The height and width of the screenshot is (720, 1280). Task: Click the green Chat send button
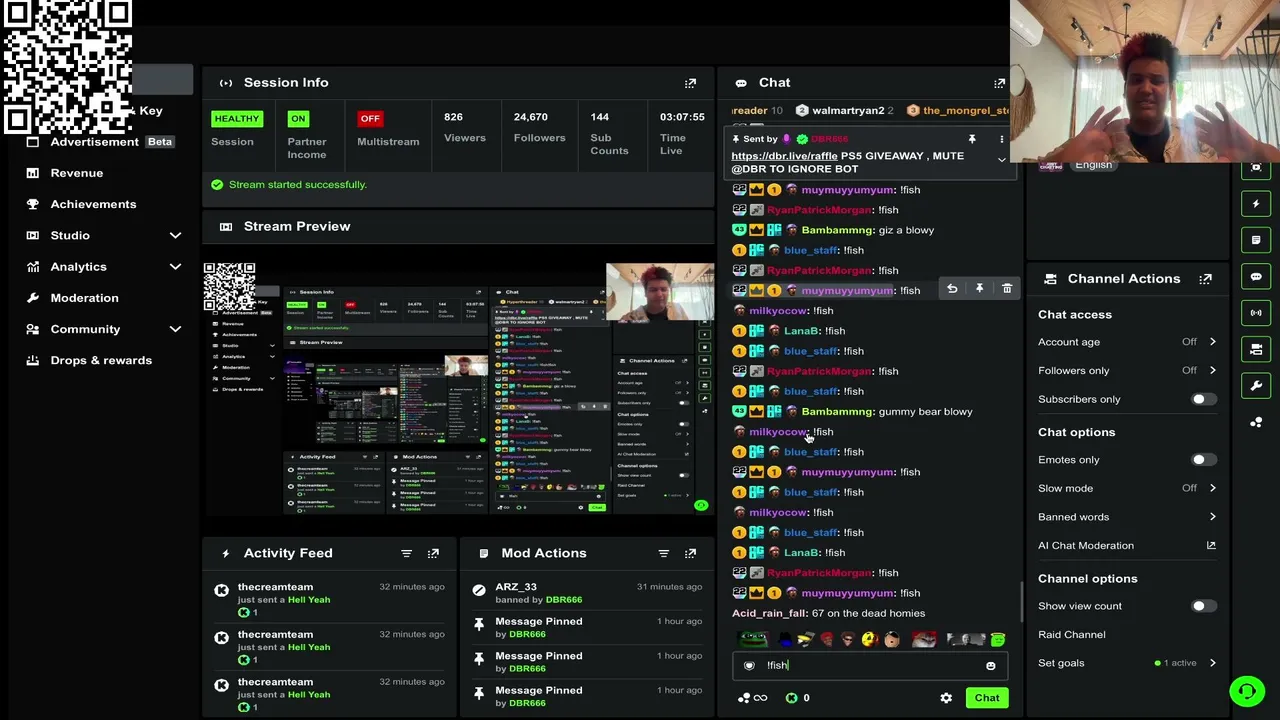[987, 698]
